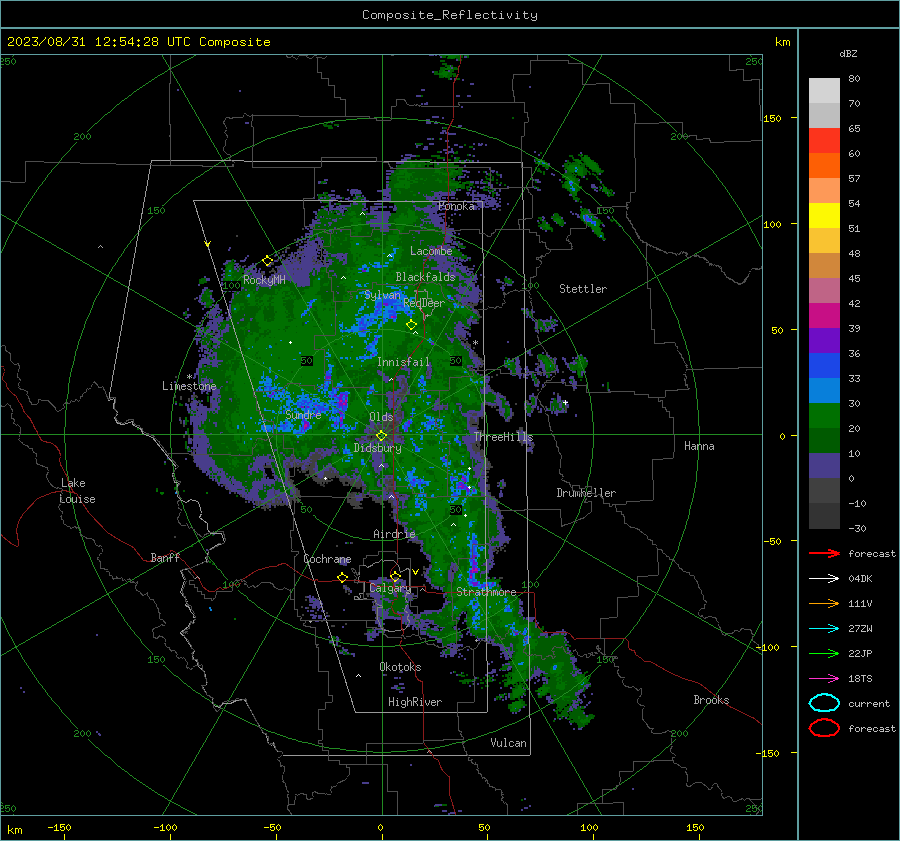Select the 51 dBZ yellow swatch
This screenshot has height=841, width=900.
[824, 216]
